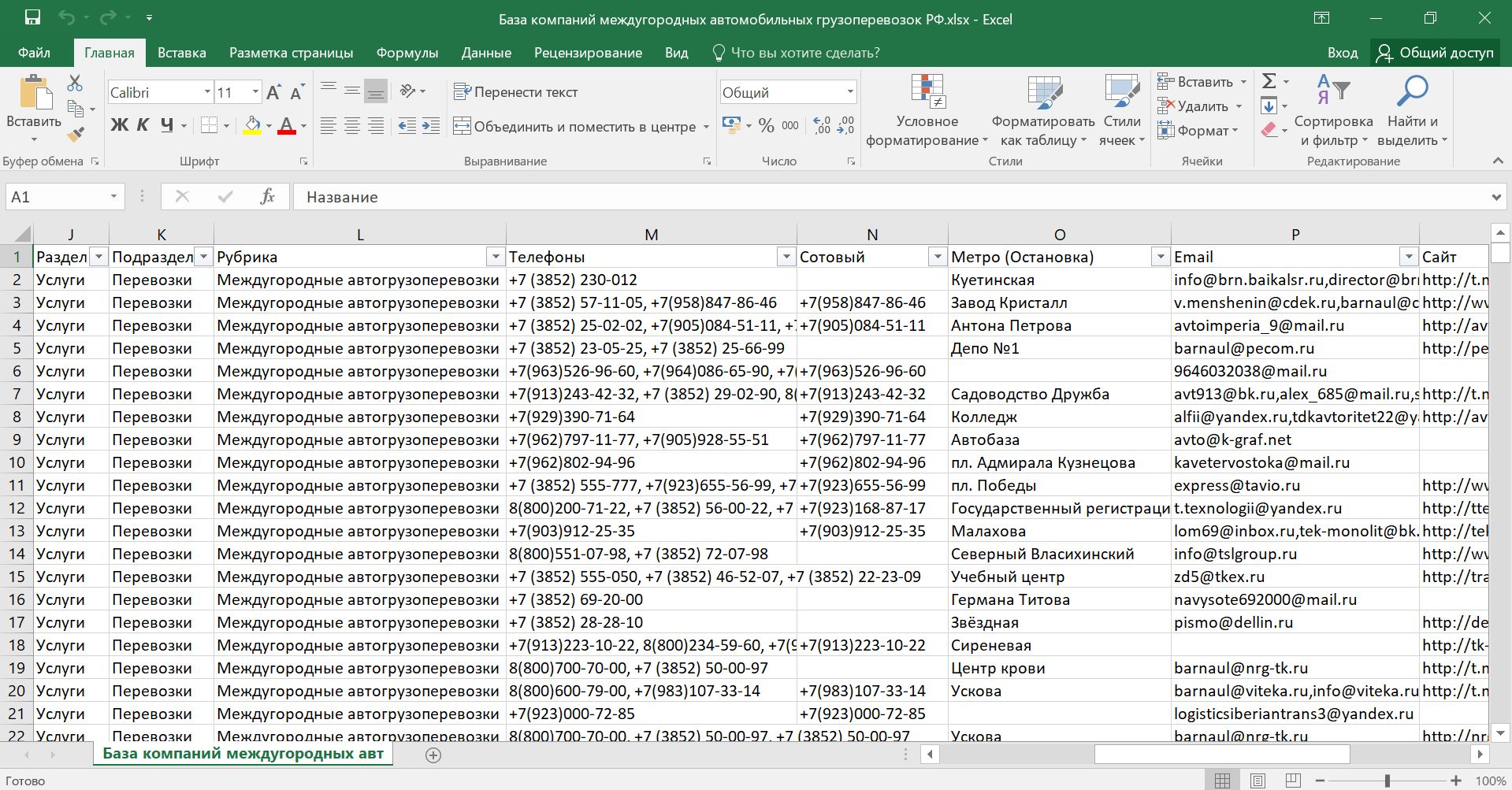Click Increase Font Size icon
The width and height of the screenshot is (1512, 790).
coord(273,92)
